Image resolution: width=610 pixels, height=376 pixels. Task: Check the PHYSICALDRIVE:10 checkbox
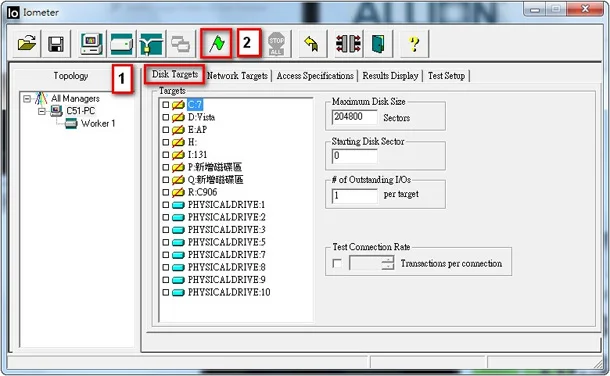(166, 292)
